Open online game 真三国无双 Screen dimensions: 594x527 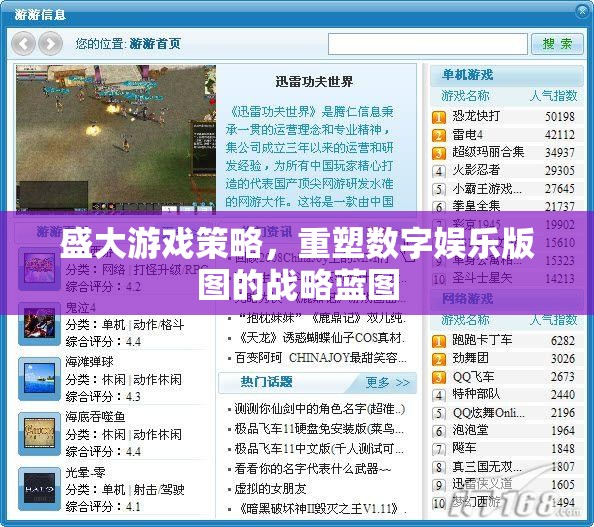click(x=487, y=466)
